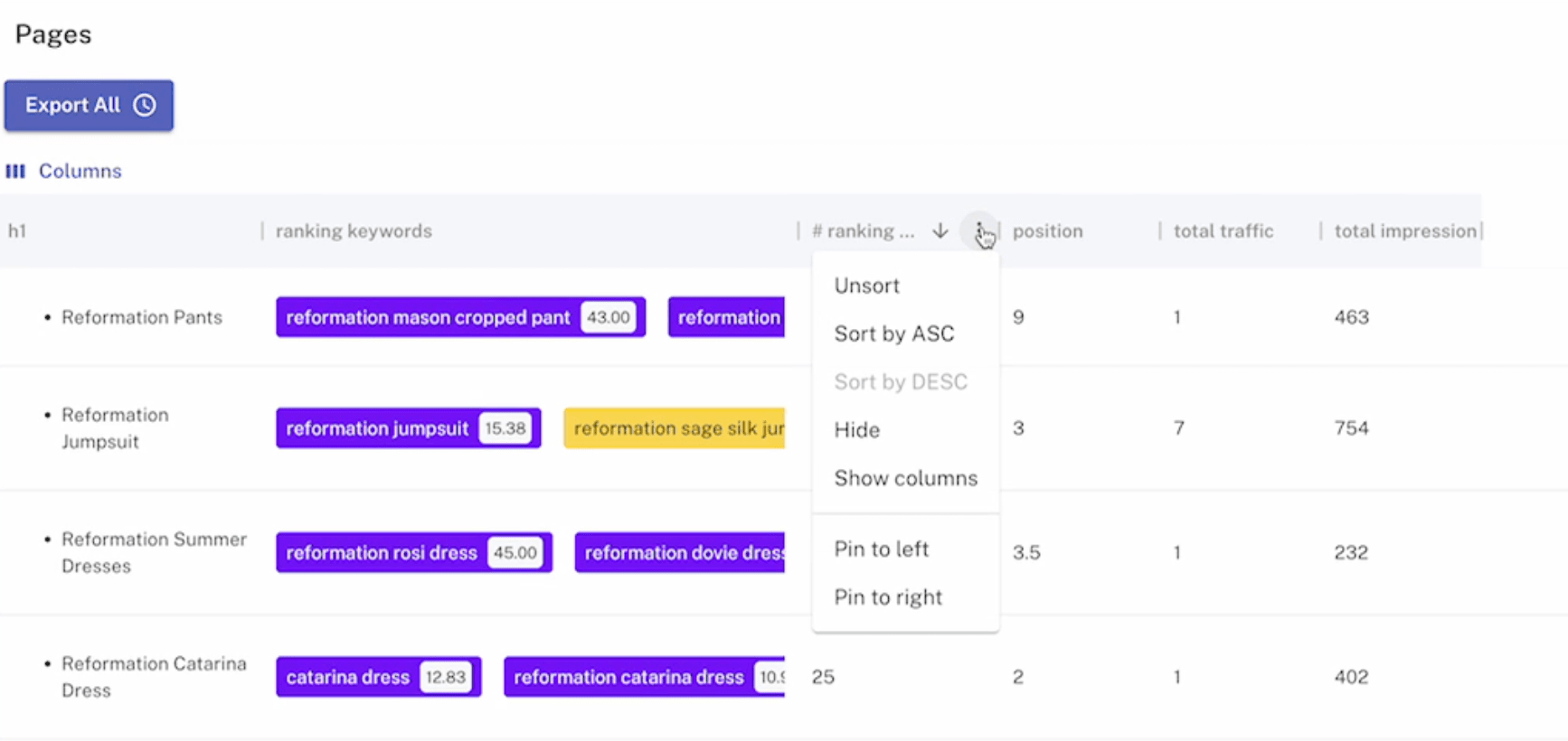Click the 45.00 score badge

point(515,553)
